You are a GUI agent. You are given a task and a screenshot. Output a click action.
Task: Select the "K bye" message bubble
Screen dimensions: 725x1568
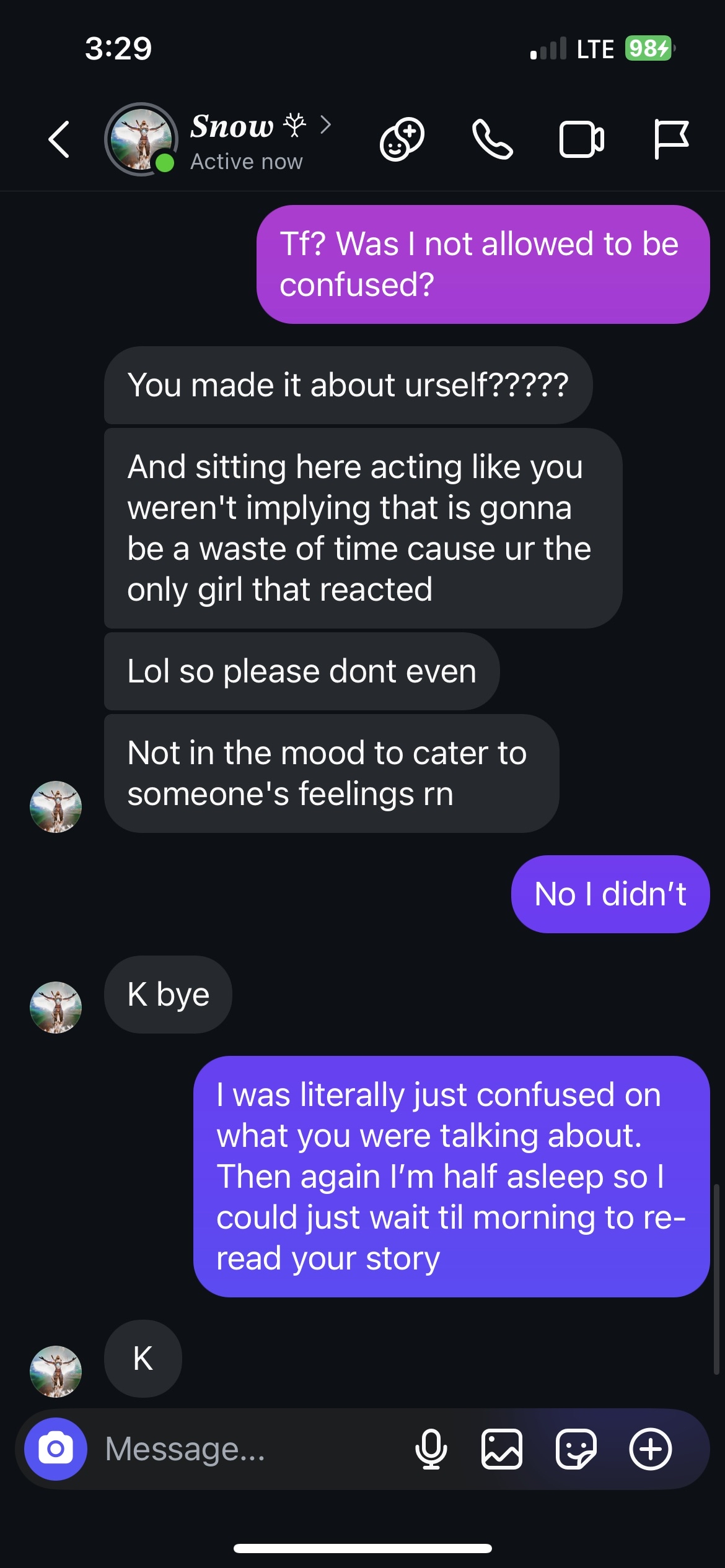point(168,995)
